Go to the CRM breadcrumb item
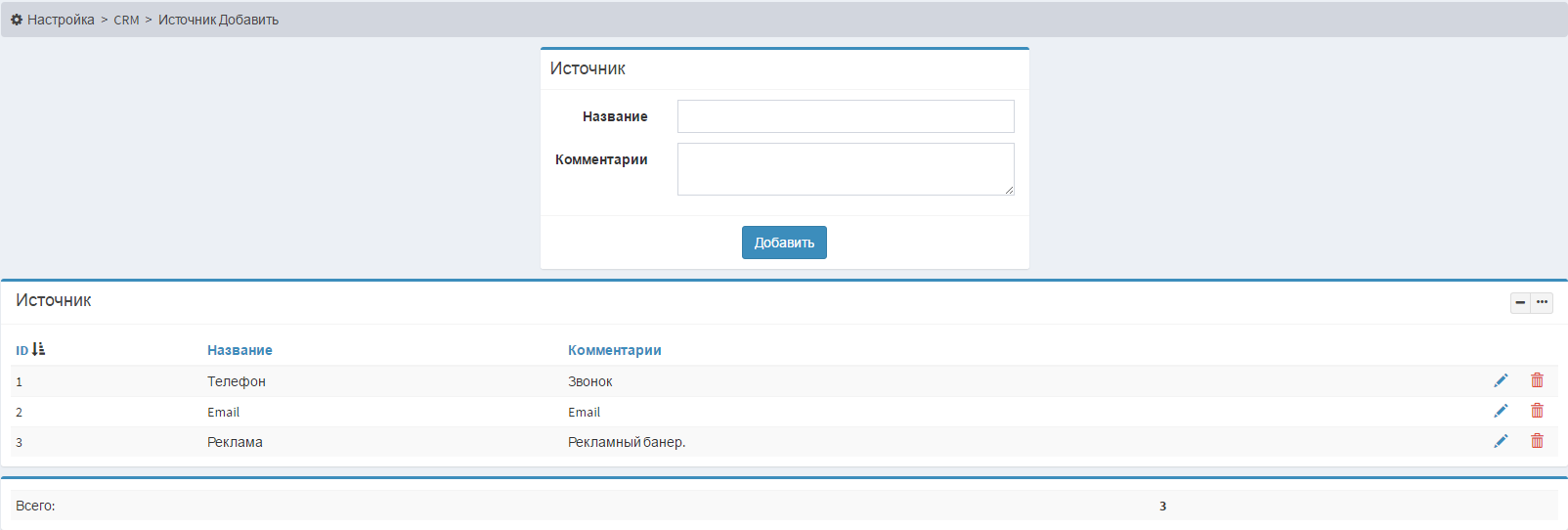This screenshot has width=1568, height=530. point(126,20)
